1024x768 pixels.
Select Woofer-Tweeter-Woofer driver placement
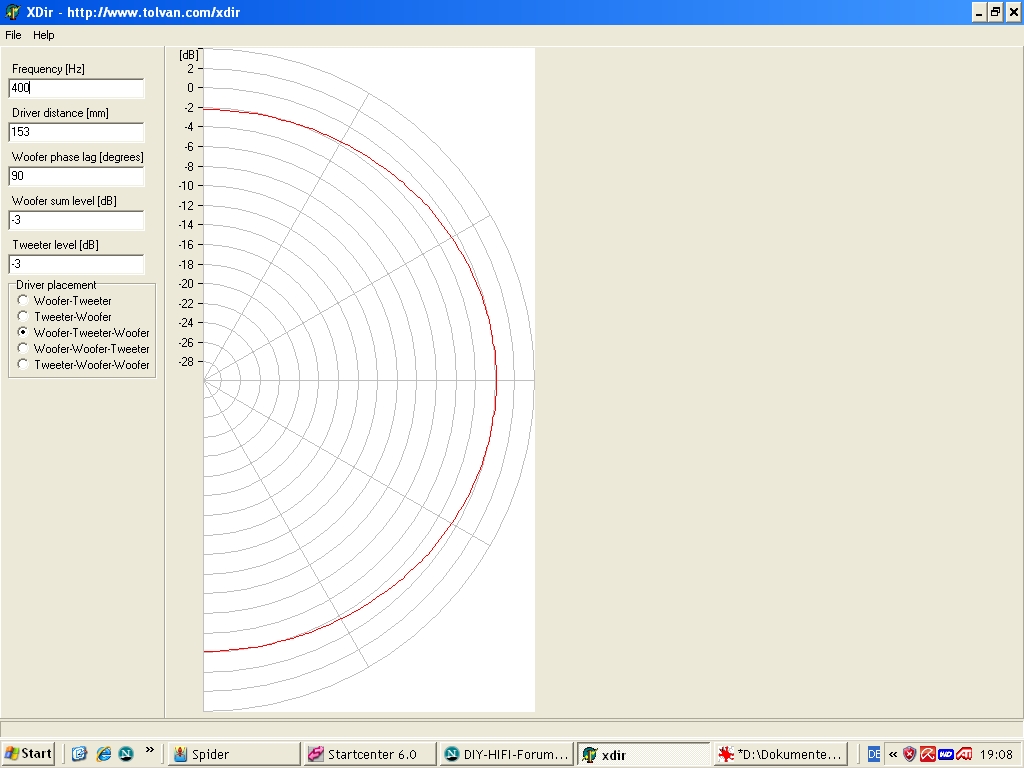(24, 333)
